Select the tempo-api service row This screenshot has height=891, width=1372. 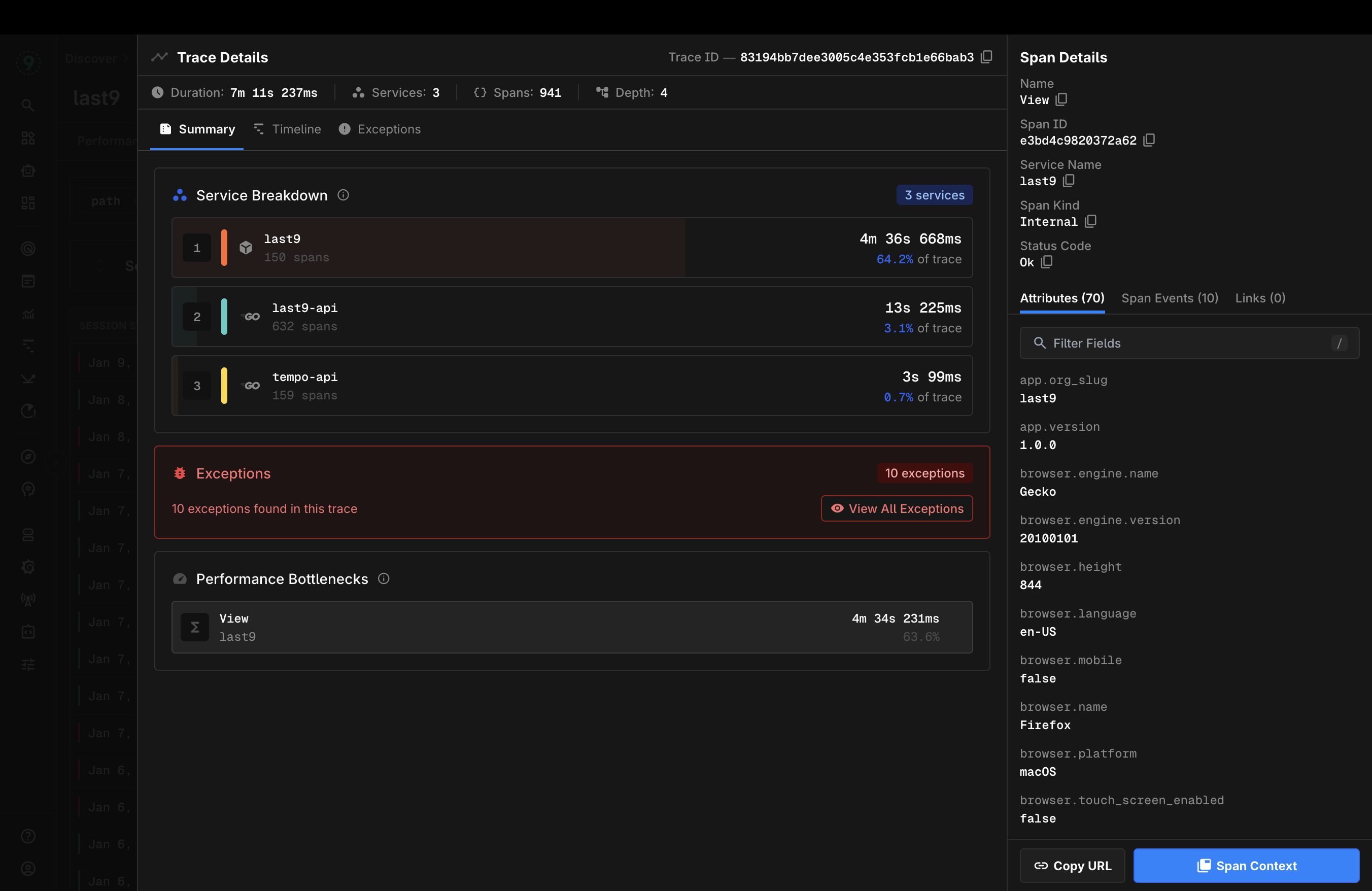pyautogui.click(x=571, y=386)
